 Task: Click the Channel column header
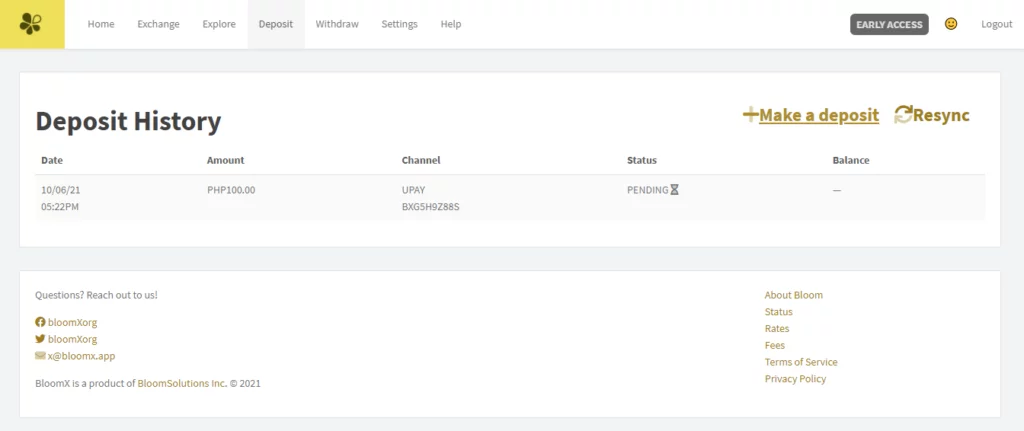(x=421, y=160)
